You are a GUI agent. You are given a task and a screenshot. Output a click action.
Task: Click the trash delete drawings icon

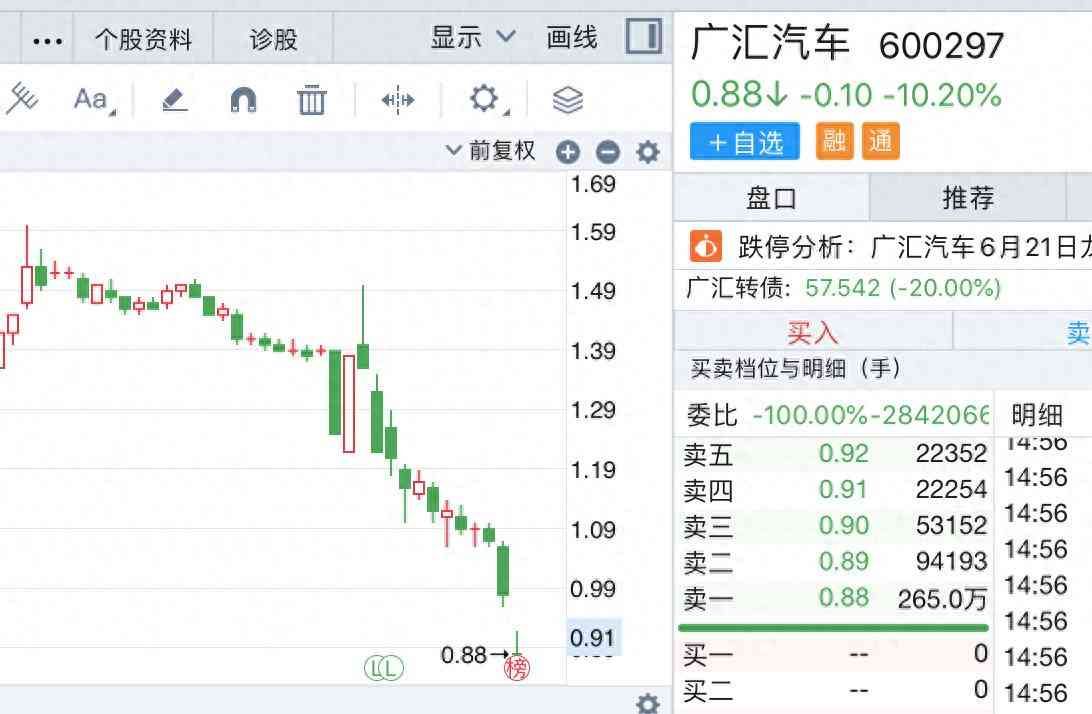(x=312, y=99)
